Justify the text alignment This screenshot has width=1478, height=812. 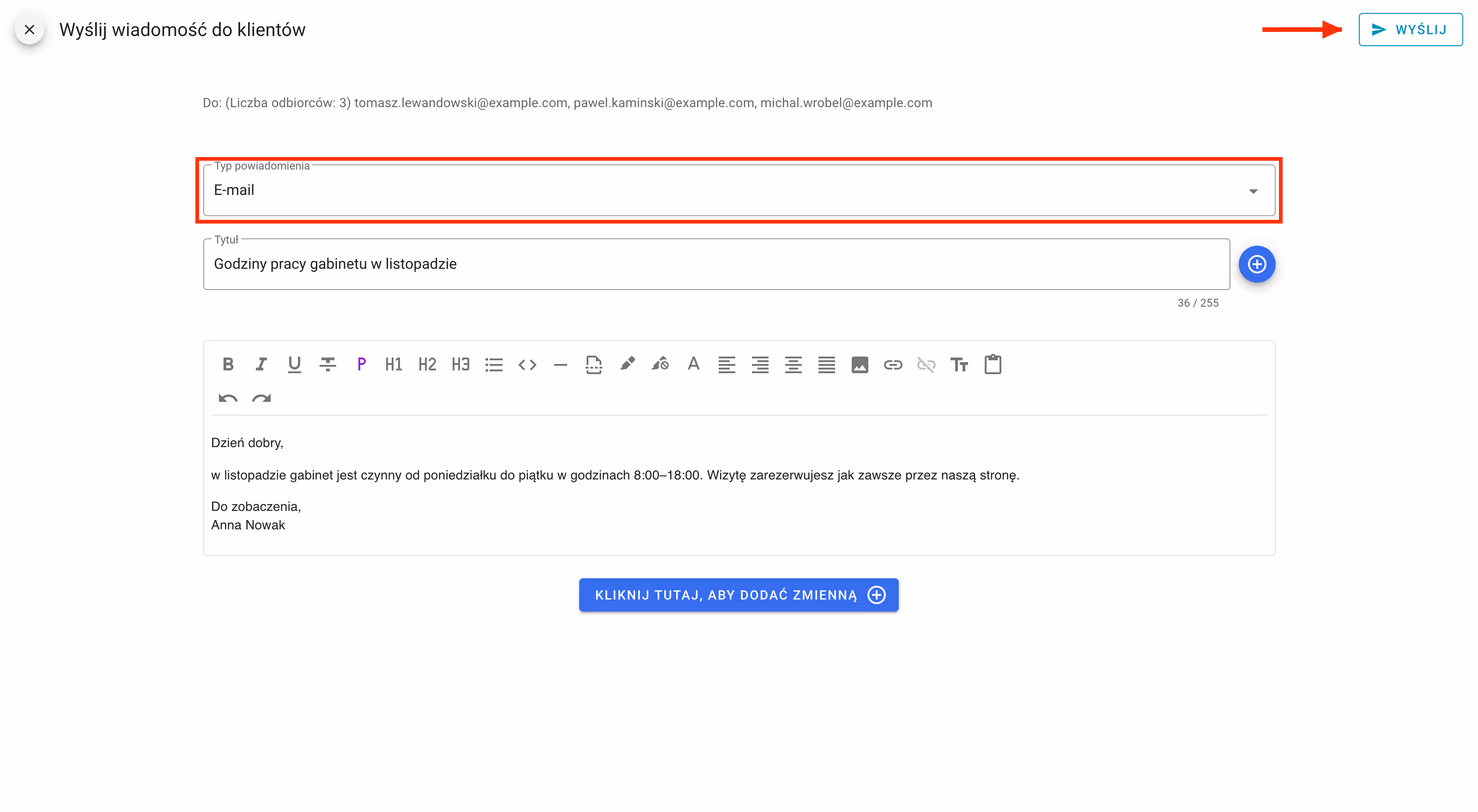(x=826, y=365)
